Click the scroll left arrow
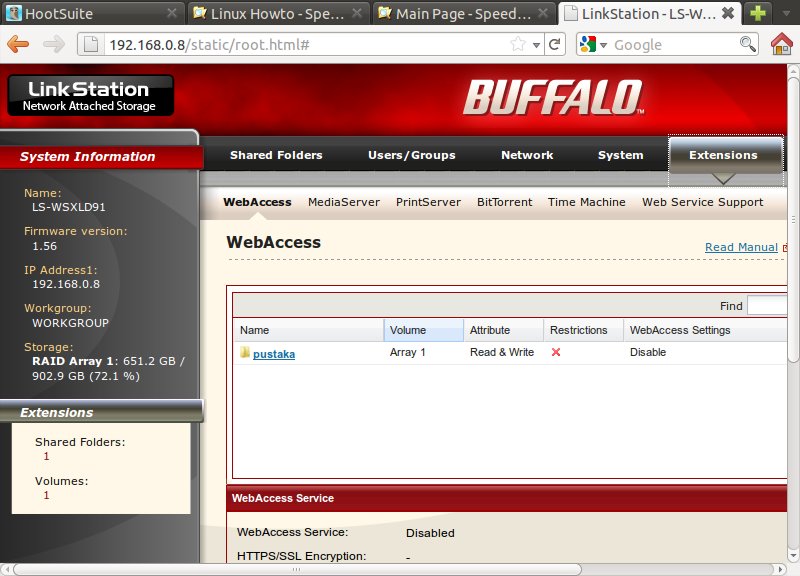 click(7, 569)
